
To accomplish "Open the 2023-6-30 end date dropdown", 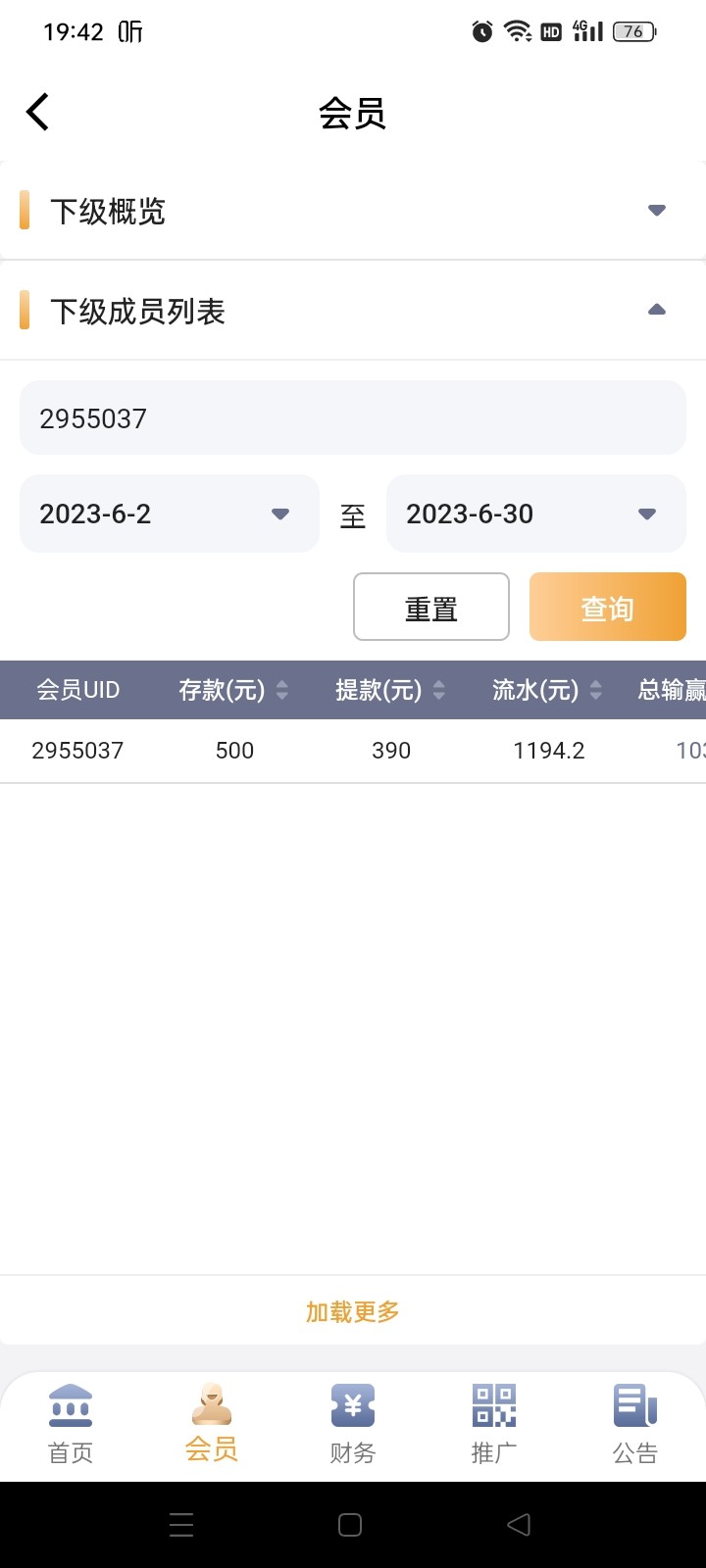I will (x=535, y=514).
